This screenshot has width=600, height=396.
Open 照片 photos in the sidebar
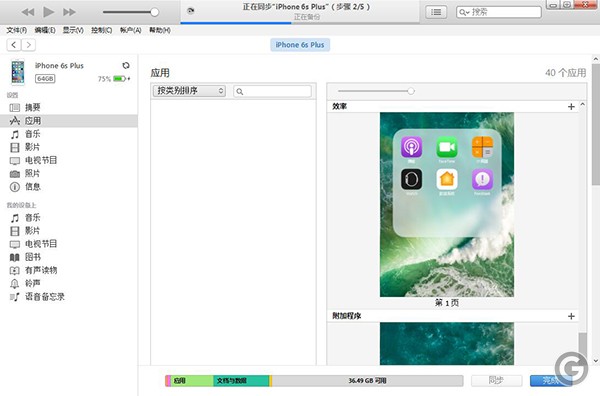[69, 174]
